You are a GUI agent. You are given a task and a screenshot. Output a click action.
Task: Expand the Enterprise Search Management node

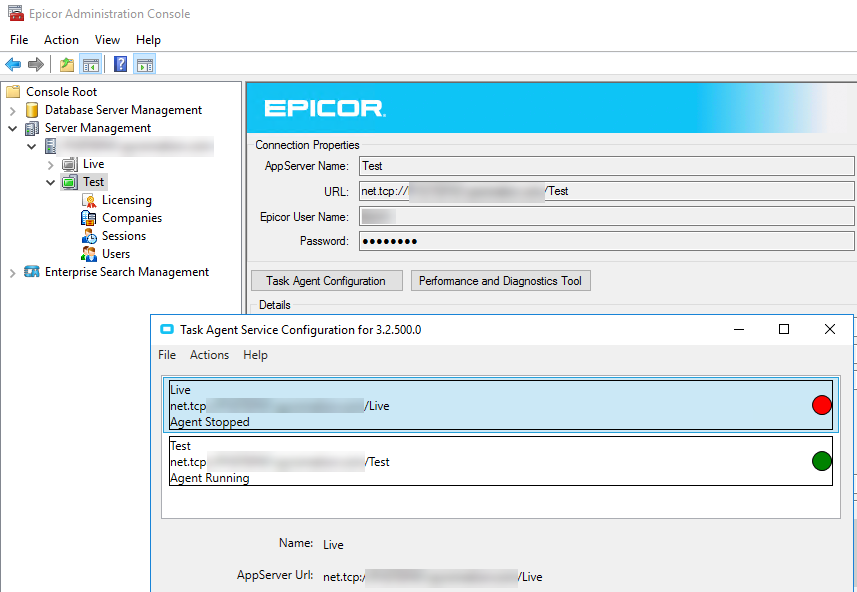(13, 273)
